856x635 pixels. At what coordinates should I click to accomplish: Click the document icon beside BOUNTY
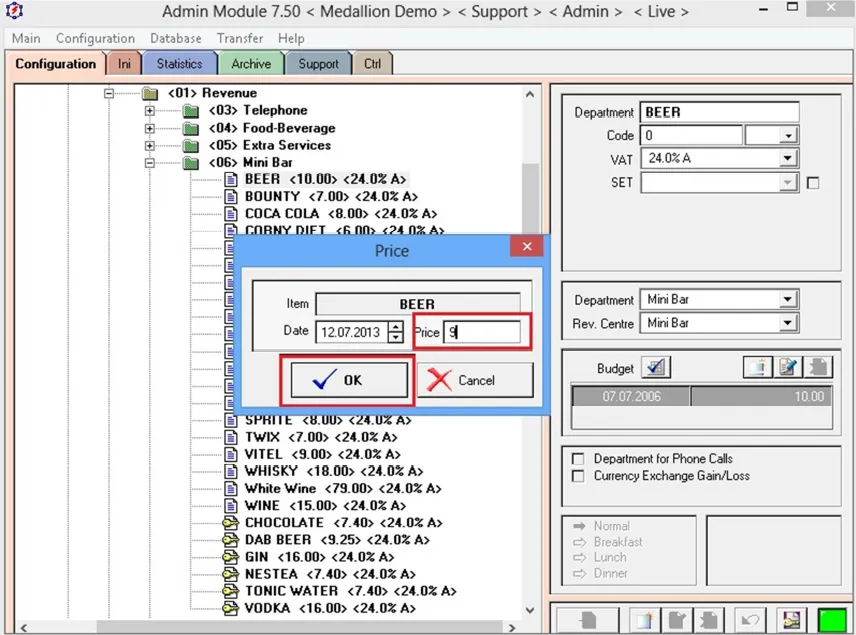231,197
